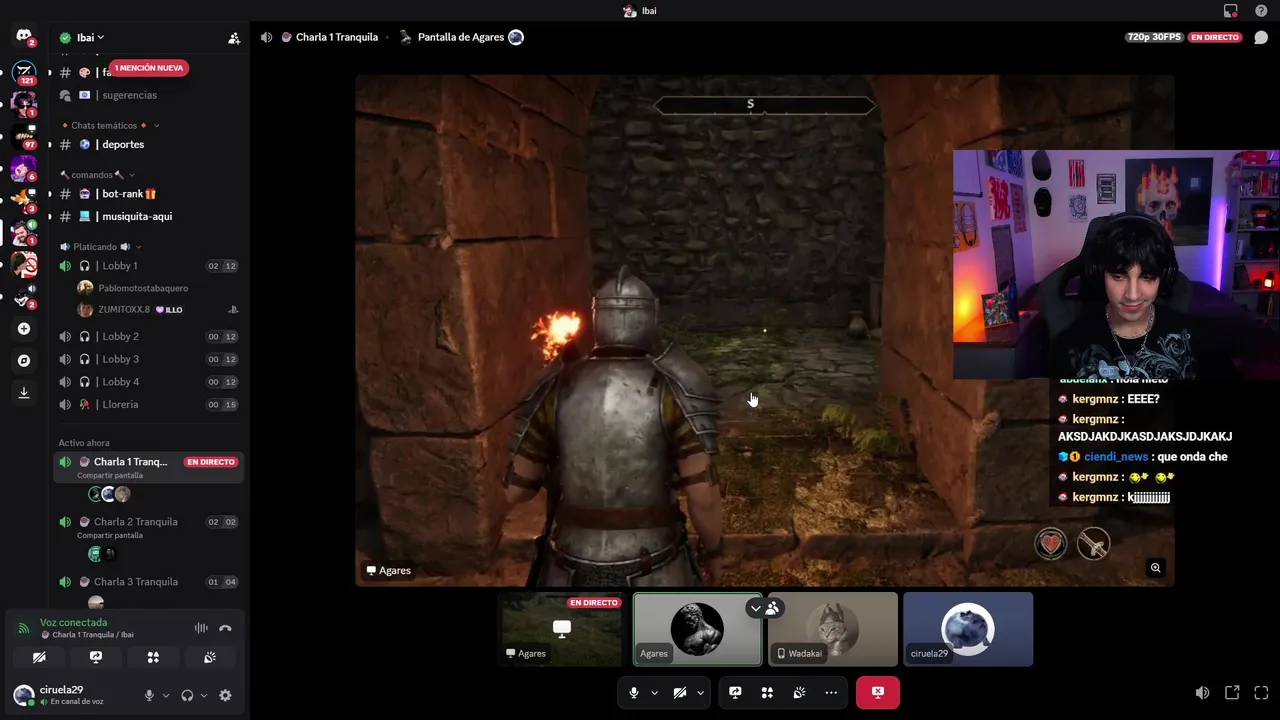Disconnect from voice using phone icon
This screenshot has height=720, width=1280.
[x=225, y=628]
